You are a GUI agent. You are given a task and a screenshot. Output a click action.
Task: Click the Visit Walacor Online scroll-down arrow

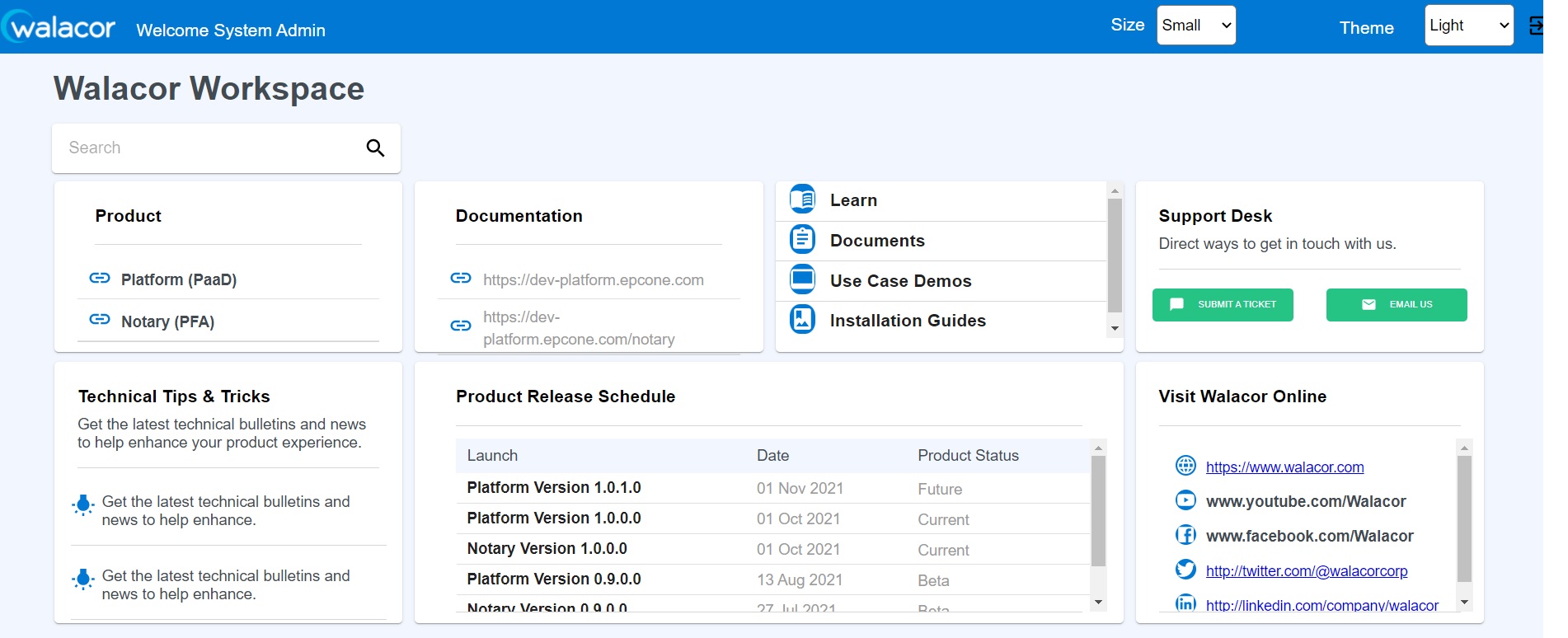[x=1464, y=602]
